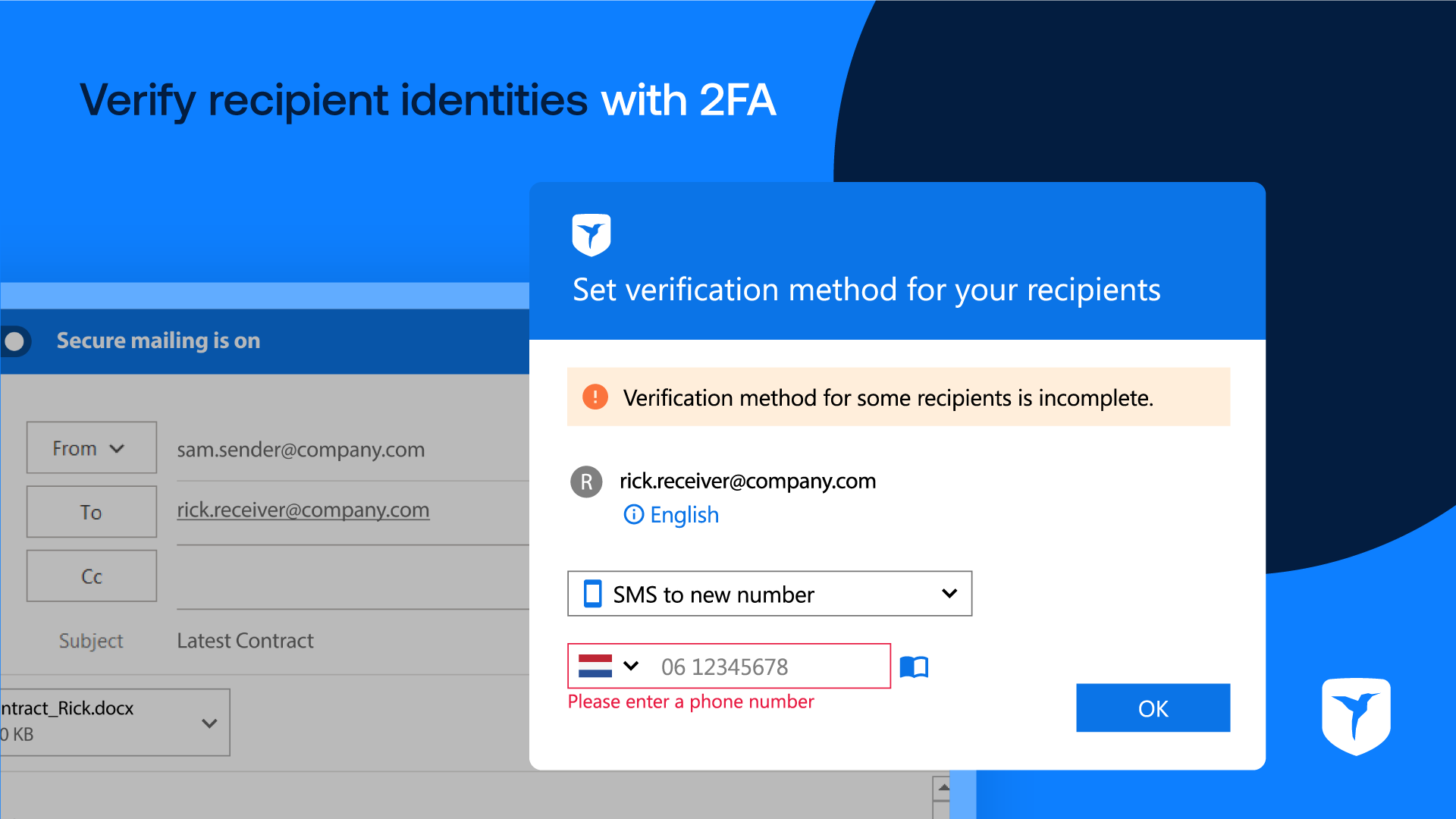Expand the Contract_Rick.docx attachment menu
Image resolution: width=1456 pixels, height=819 pixels.
coord(209,723)
